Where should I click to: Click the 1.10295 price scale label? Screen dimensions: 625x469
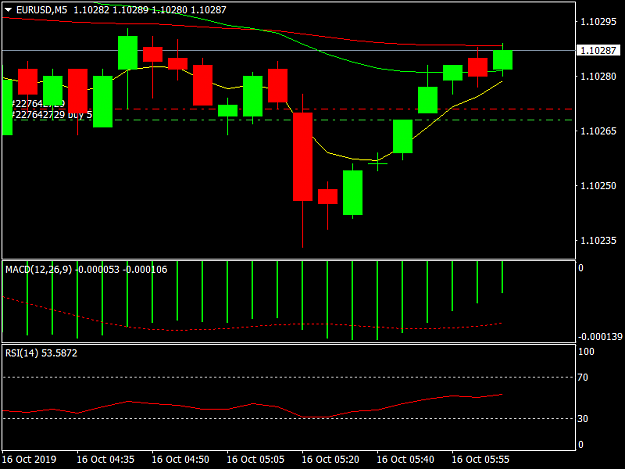pyautogui.click(x=598, y=22)
